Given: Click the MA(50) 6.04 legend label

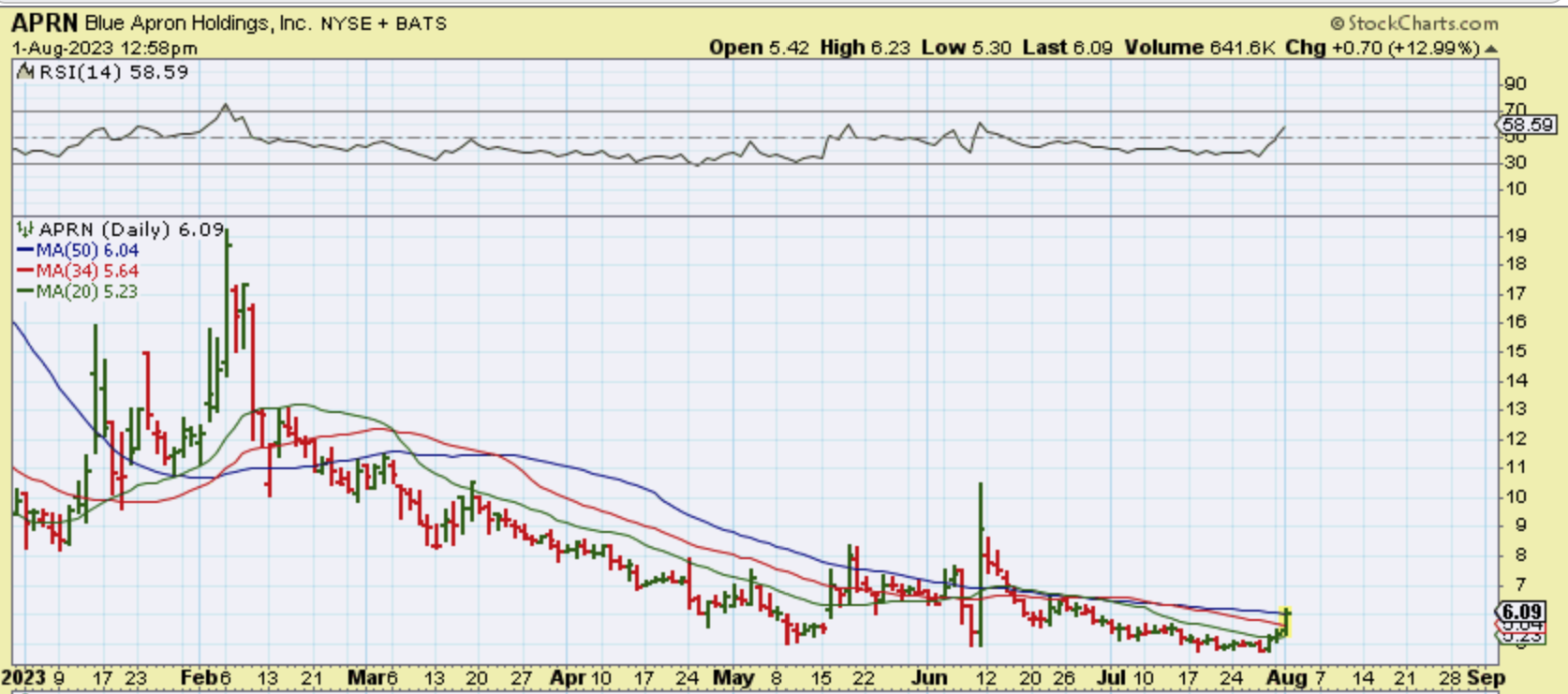Looking at the screenshot, I should coord(87,251).
